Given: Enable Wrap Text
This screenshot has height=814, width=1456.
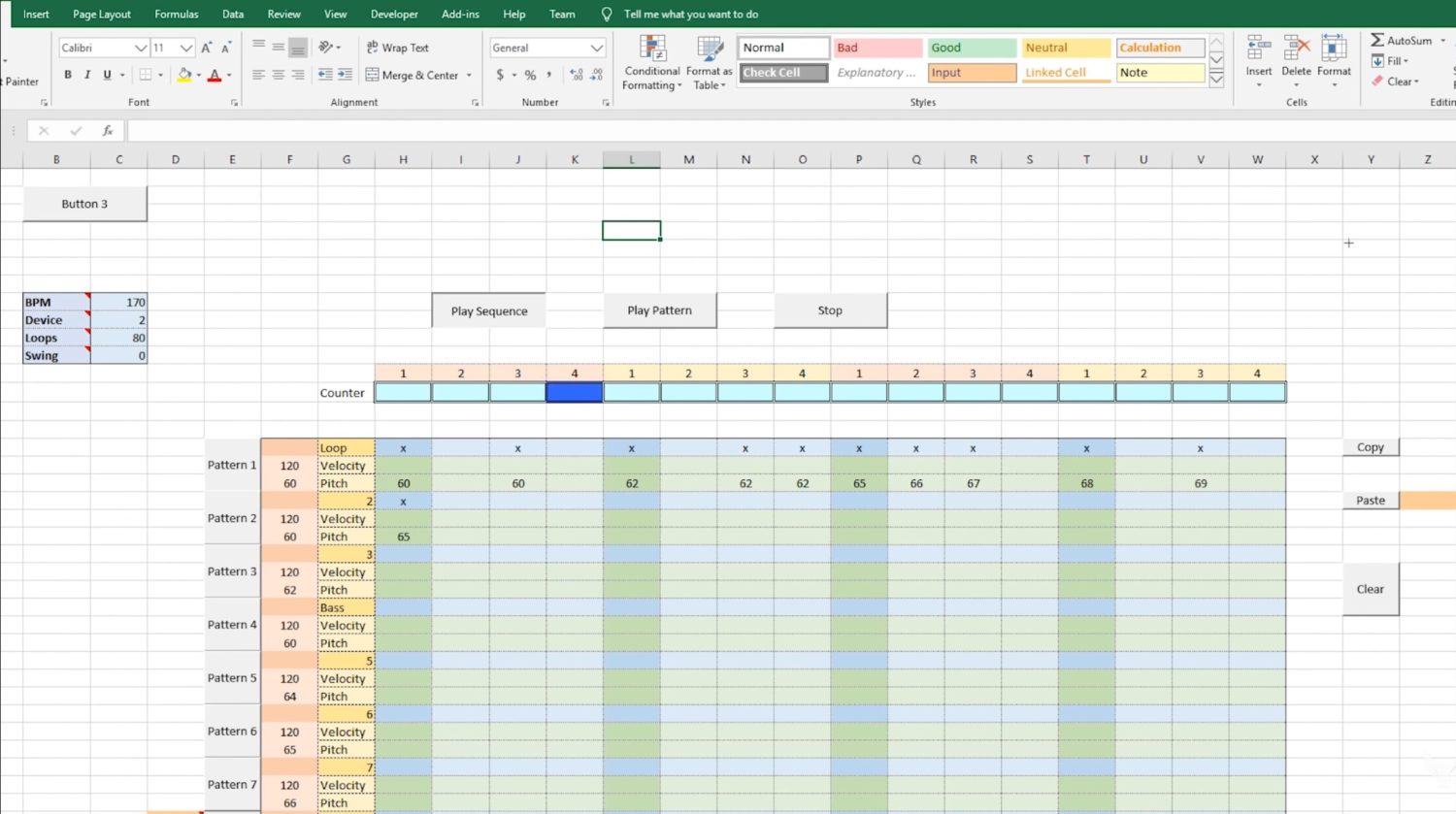Looking at the screenshot, I should coord(397,48).
